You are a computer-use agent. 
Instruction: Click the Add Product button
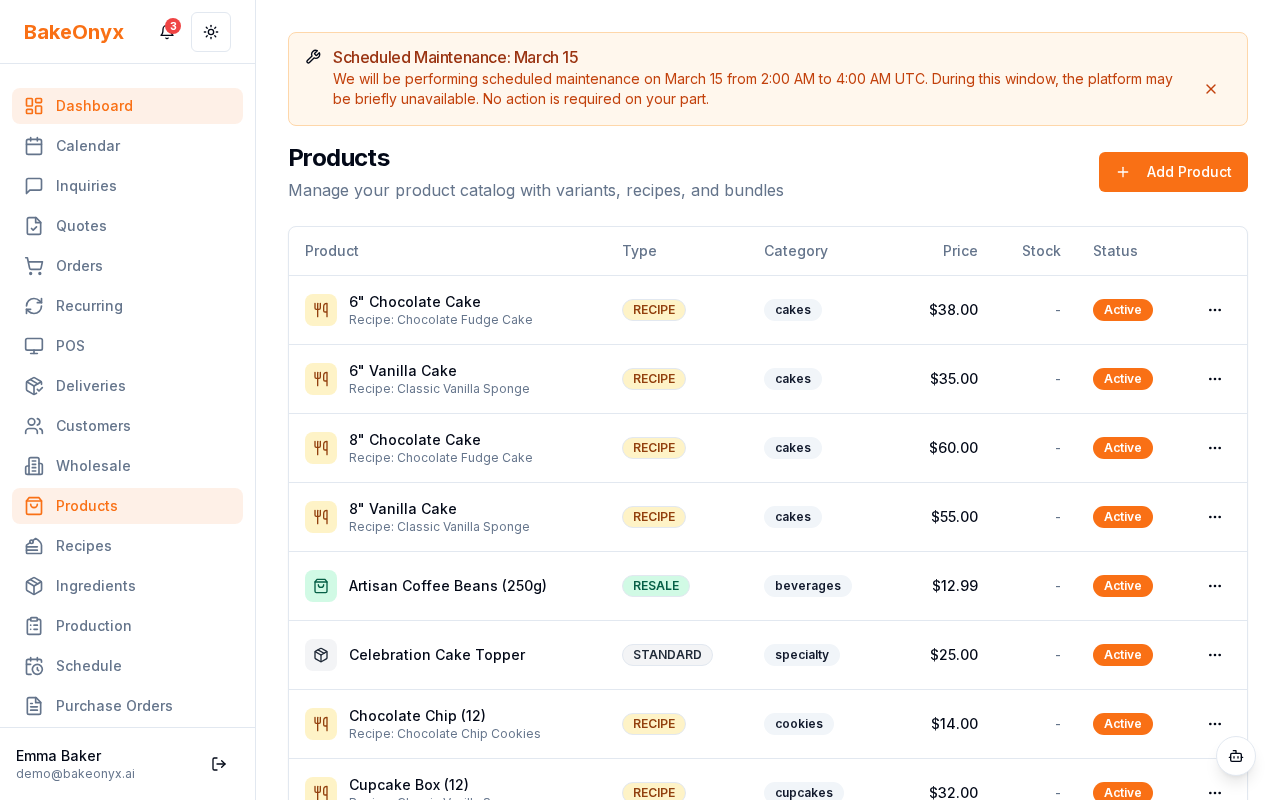pos(1173,172)
